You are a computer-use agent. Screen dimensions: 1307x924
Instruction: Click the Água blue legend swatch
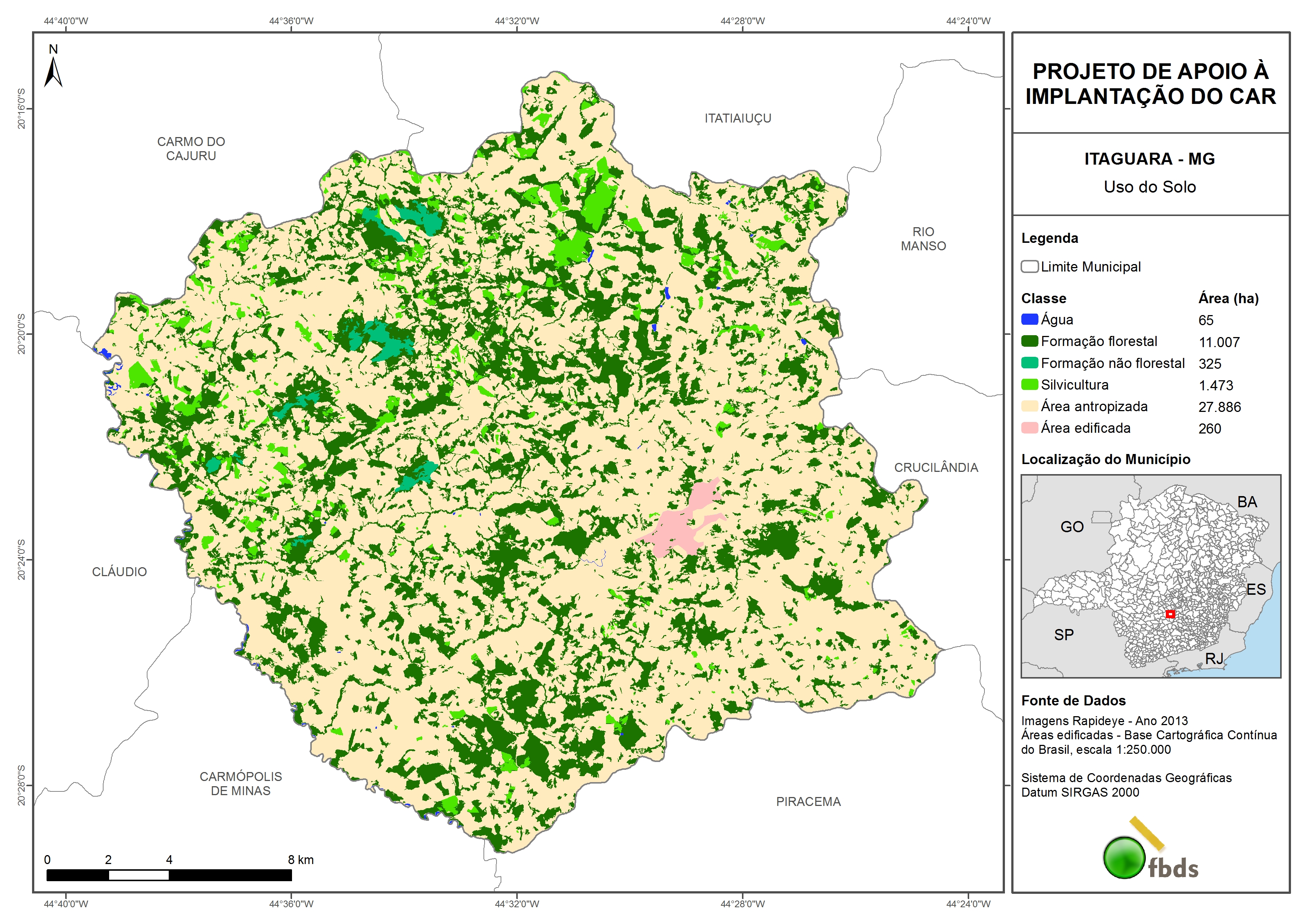[1029, 320]
